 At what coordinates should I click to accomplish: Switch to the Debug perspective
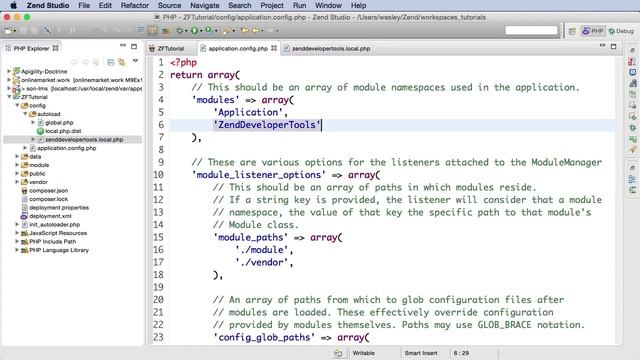tap(621, 31)
